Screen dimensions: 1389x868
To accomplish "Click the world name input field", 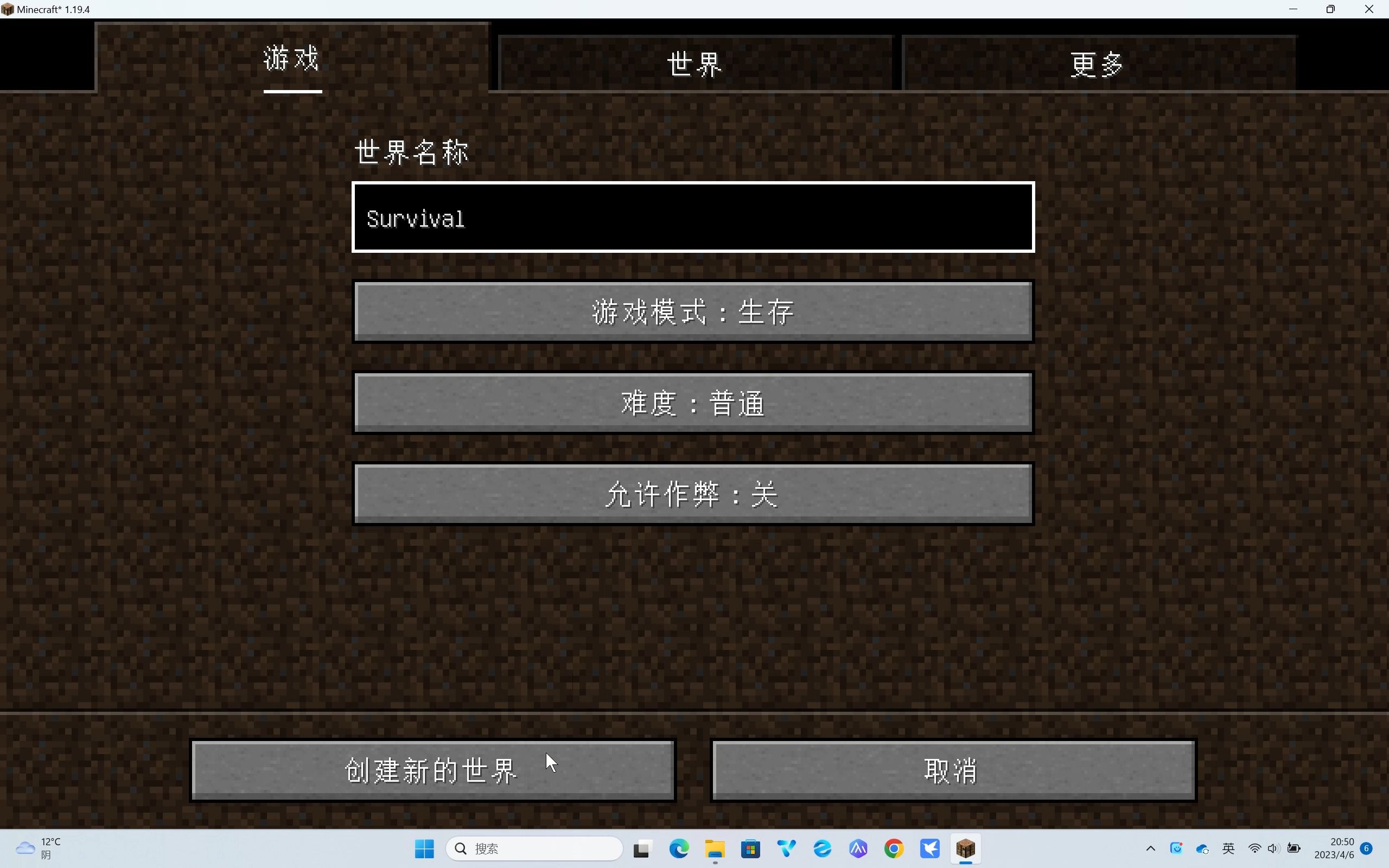I will tap(693, 218).
